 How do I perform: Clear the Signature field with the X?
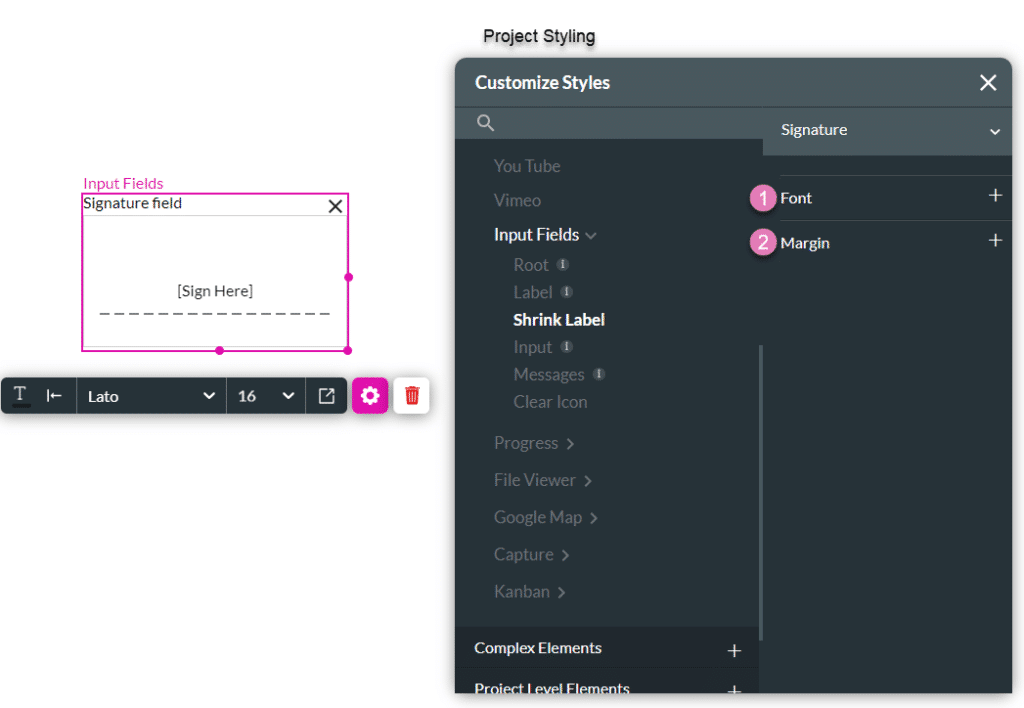pyautogui.click(x=335, y=205)
